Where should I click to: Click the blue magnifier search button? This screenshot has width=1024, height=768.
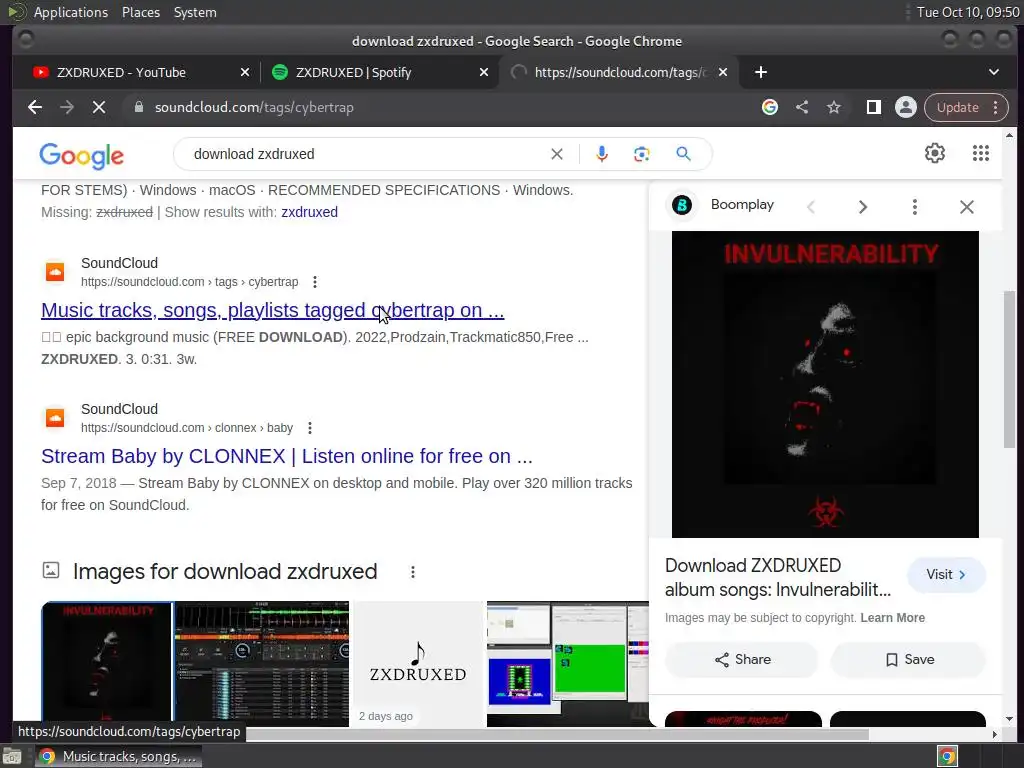click(684, 154)
